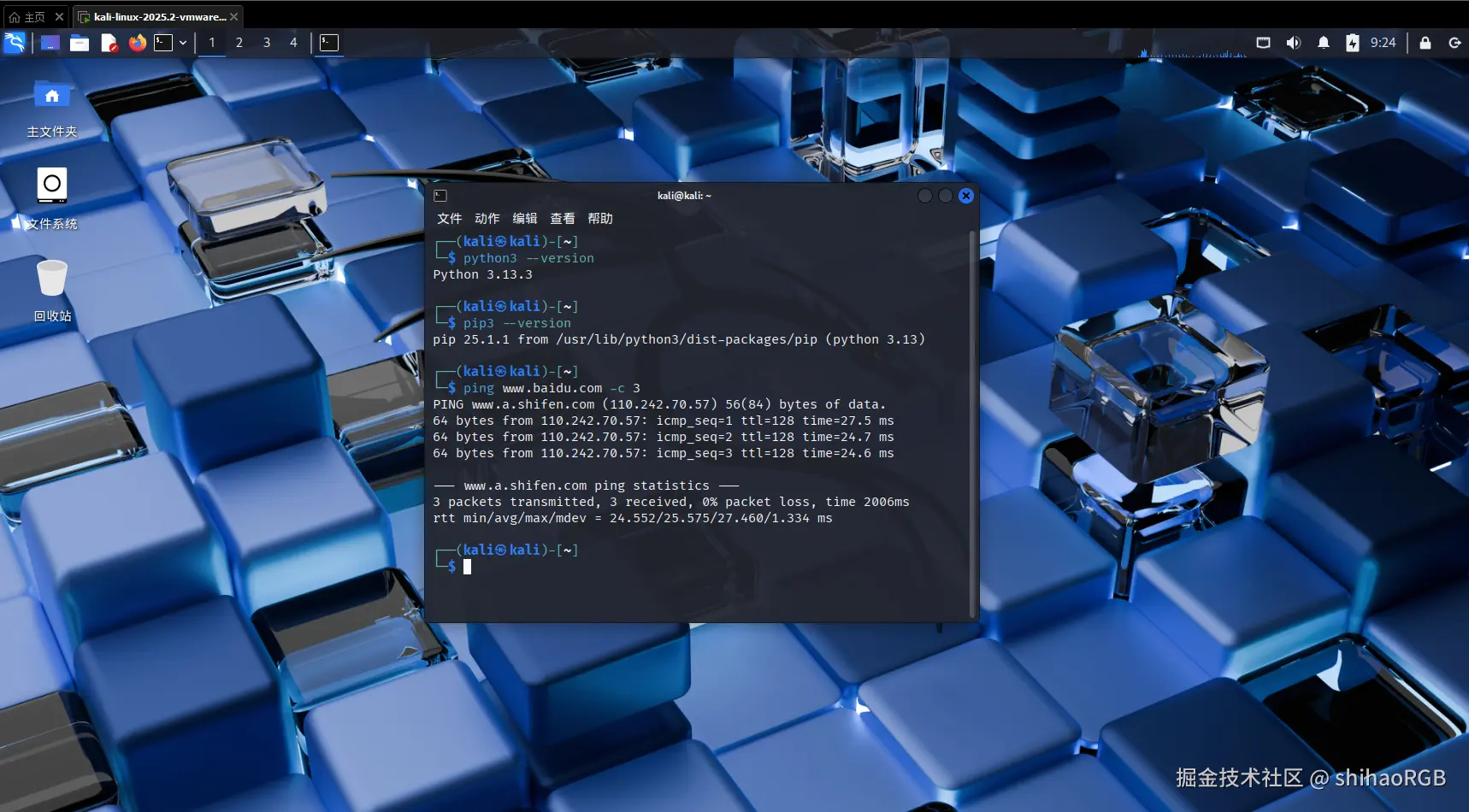Click the terminal window menu icon in title bar
Viewport: 1469px width, 812px height.
(x=440, y=196)
